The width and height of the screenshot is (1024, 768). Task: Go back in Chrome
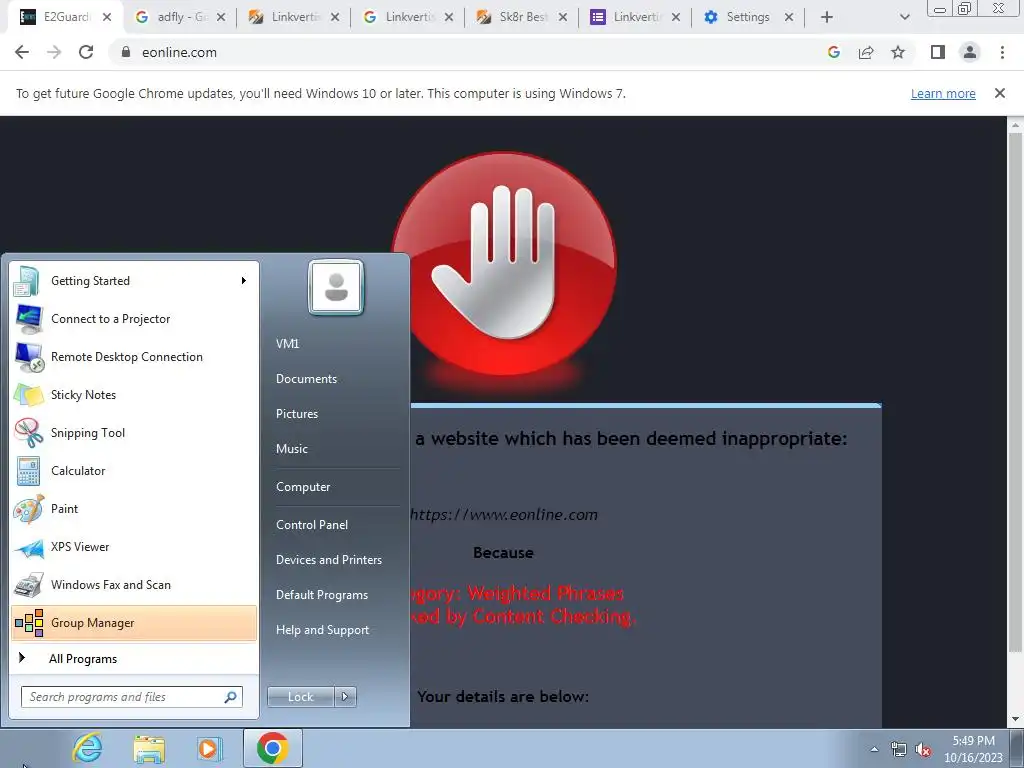tap(22, 52)
